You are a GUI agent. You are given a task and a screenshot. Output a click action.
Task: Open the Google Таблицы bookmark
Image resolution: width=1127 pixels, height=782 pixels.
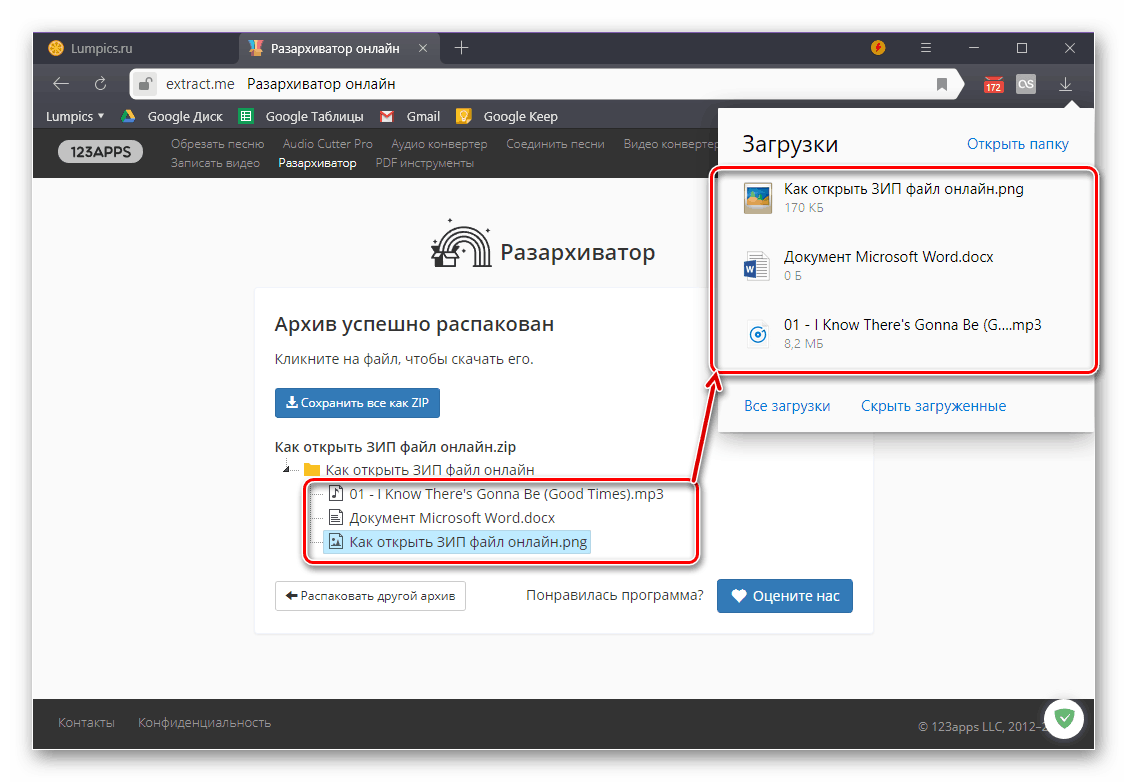click(314, 116)
